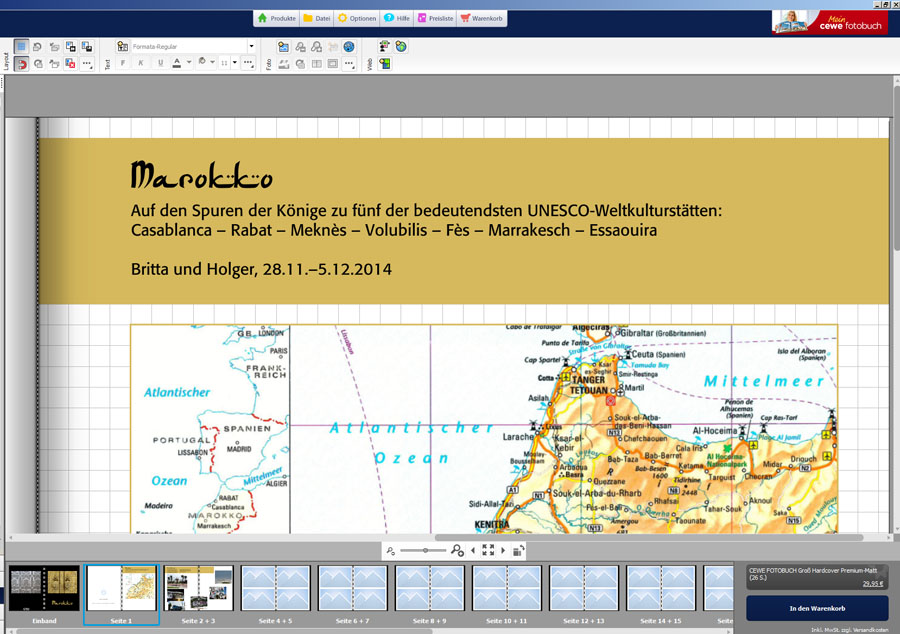Open the Warenkorb menu
This screenshot has height=634, width=900.
(x=482, y=18)
